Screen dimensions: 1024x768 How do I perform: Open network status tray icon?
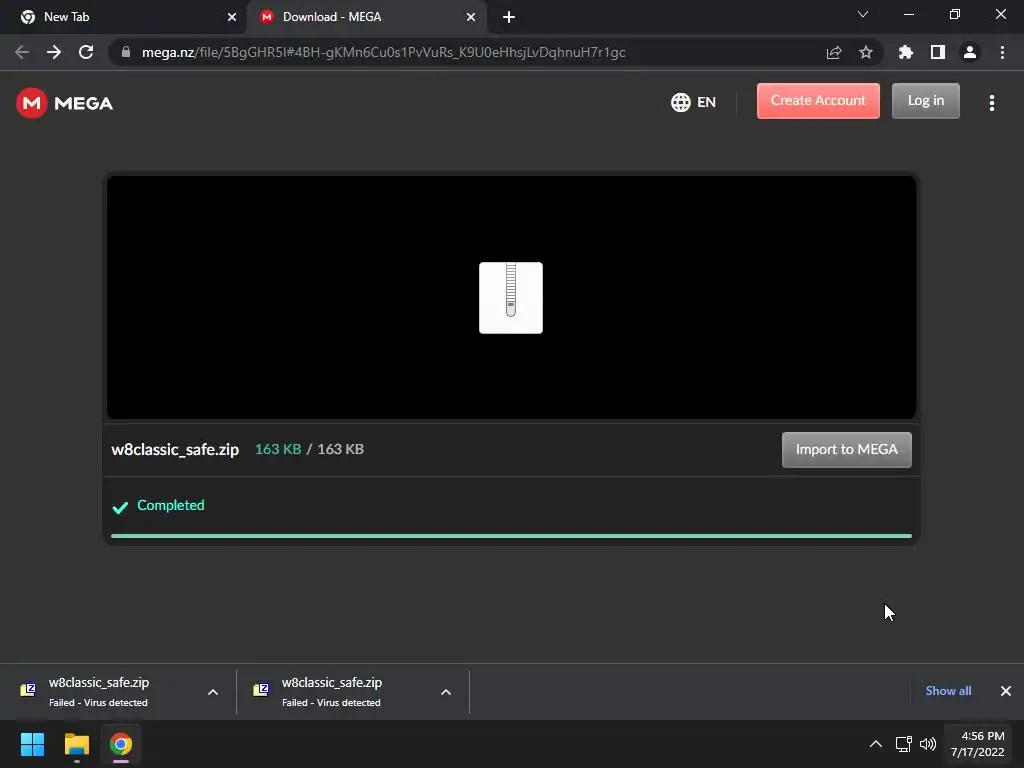pos(904,744)
